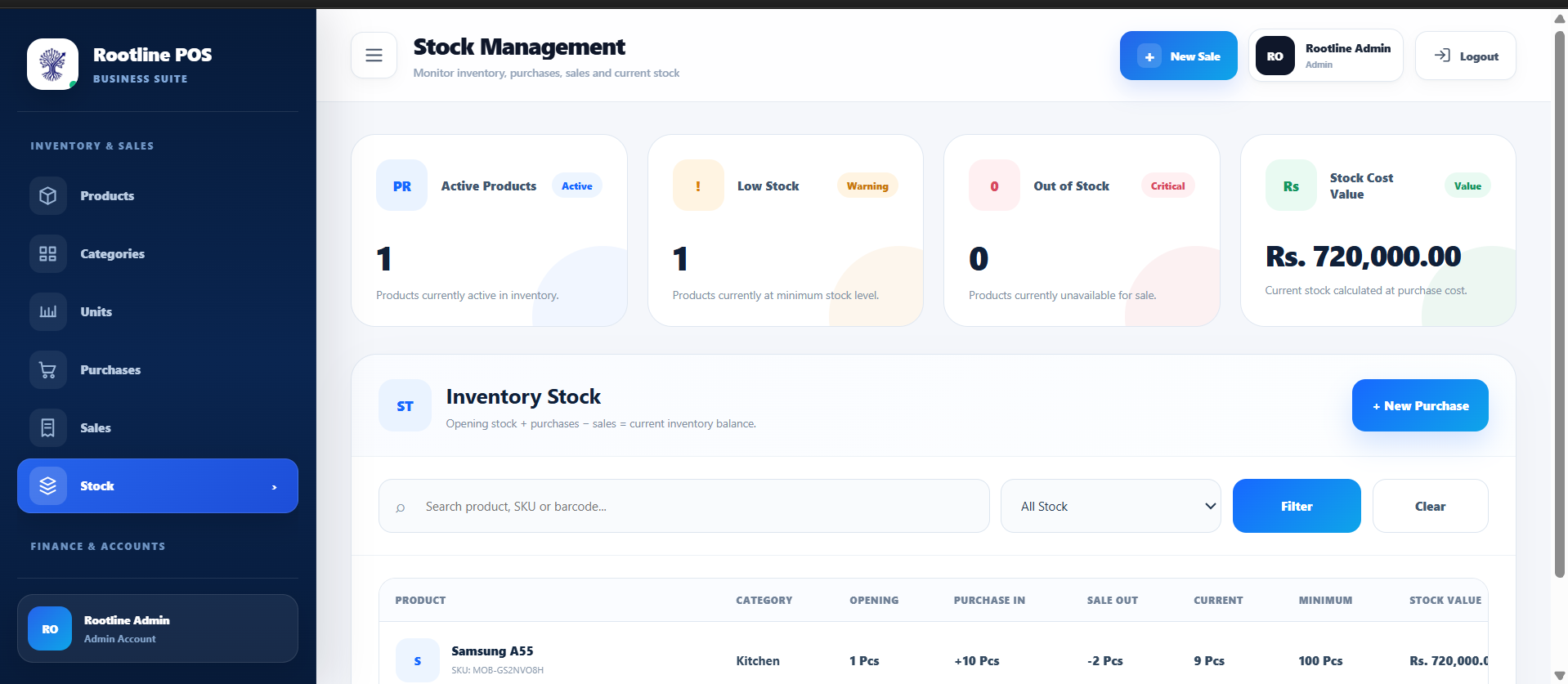The width and height of the screenshot is (1568, 684).
Task: Click the PURCHASE IN column header
Action: coord(989,600)
